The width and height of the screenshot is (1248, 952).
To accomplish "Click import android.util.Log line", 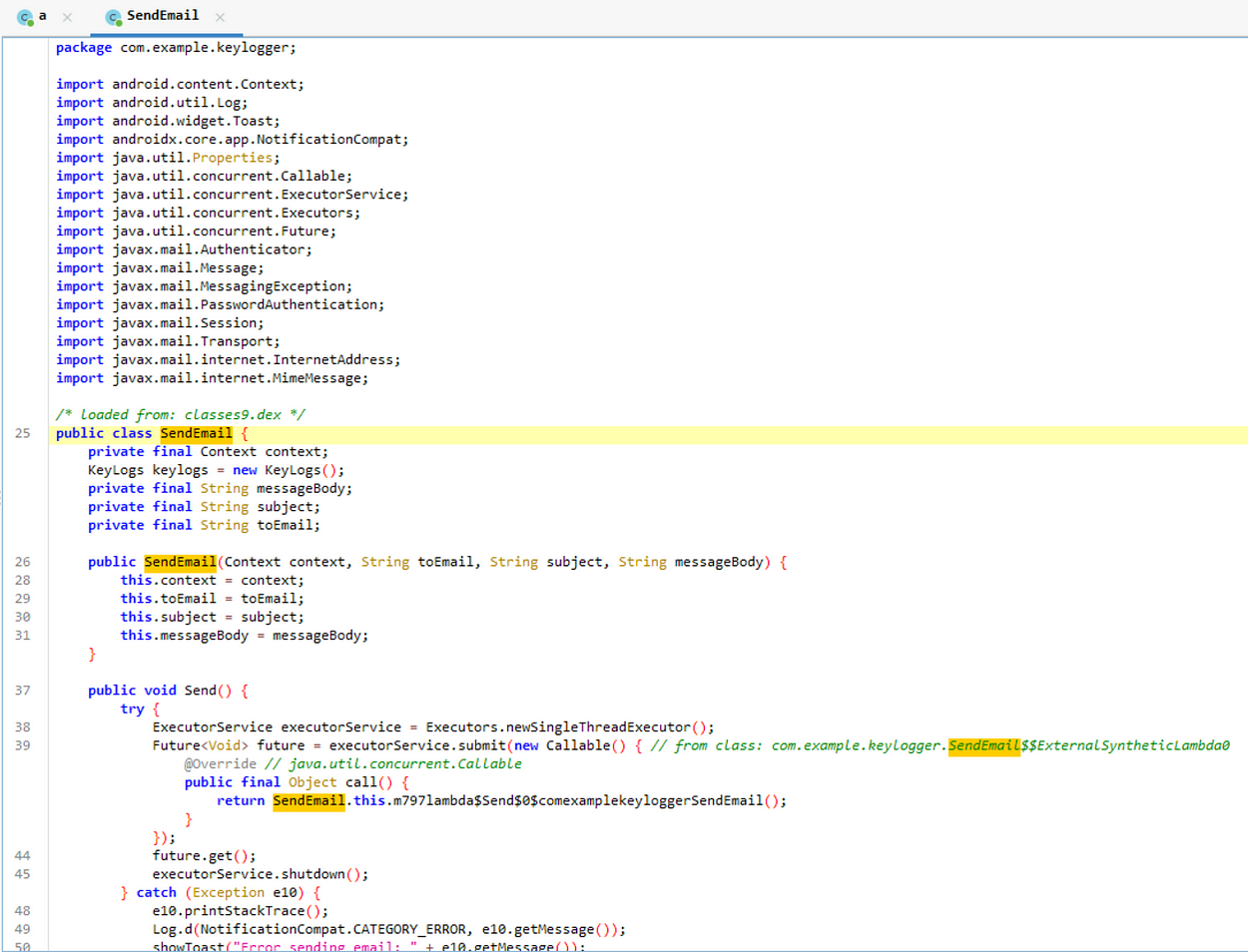I will (x=152, y=103).
